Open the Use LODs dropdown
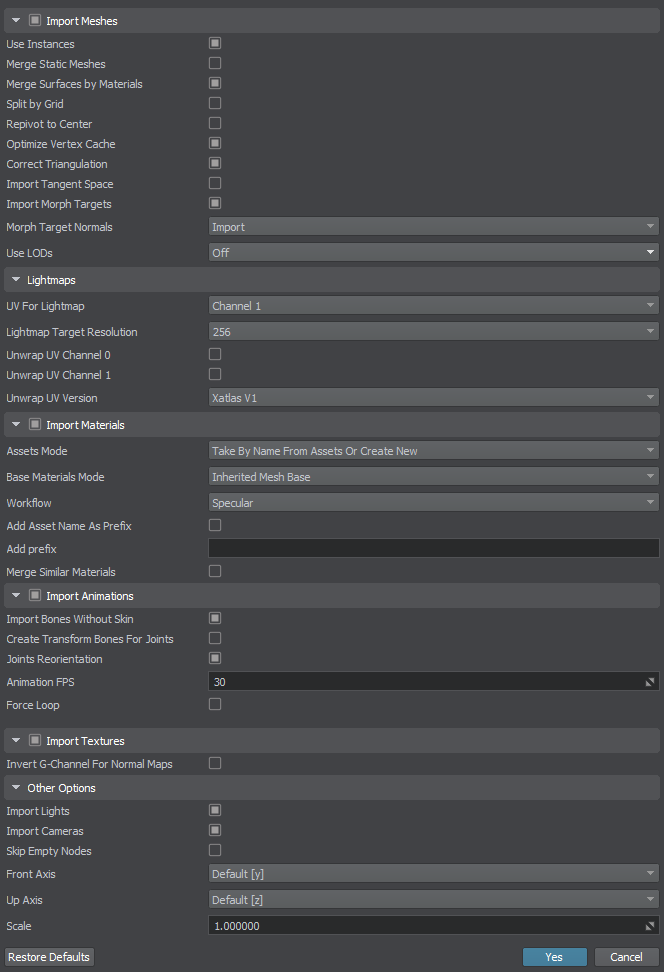 [x=433, y=253]
